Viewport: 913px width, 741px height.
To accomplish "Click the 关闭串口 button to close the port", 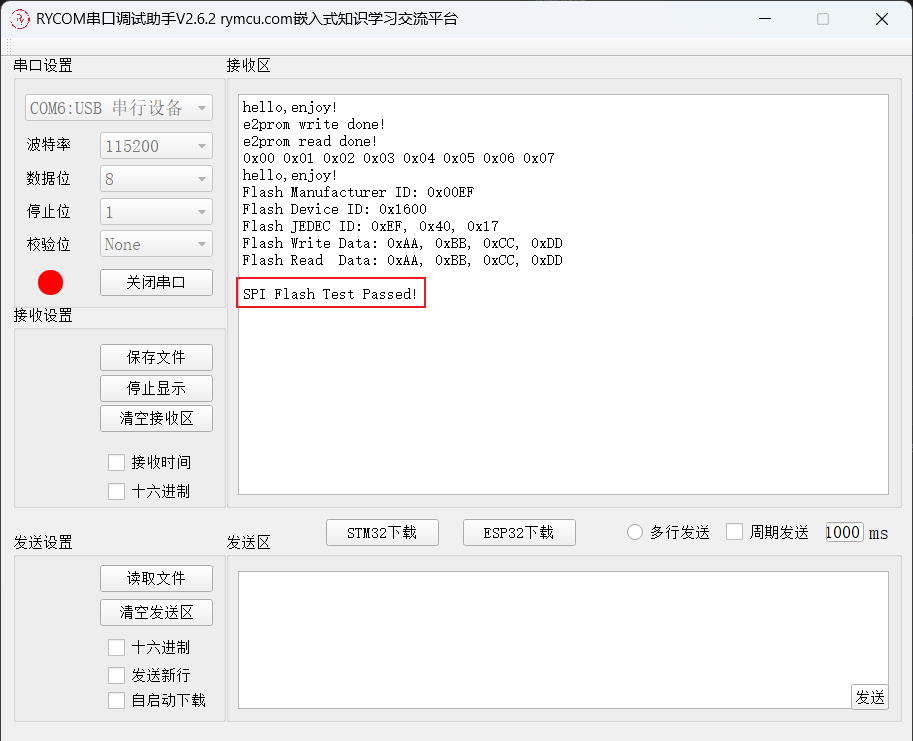I will click(x=156, y=282).
